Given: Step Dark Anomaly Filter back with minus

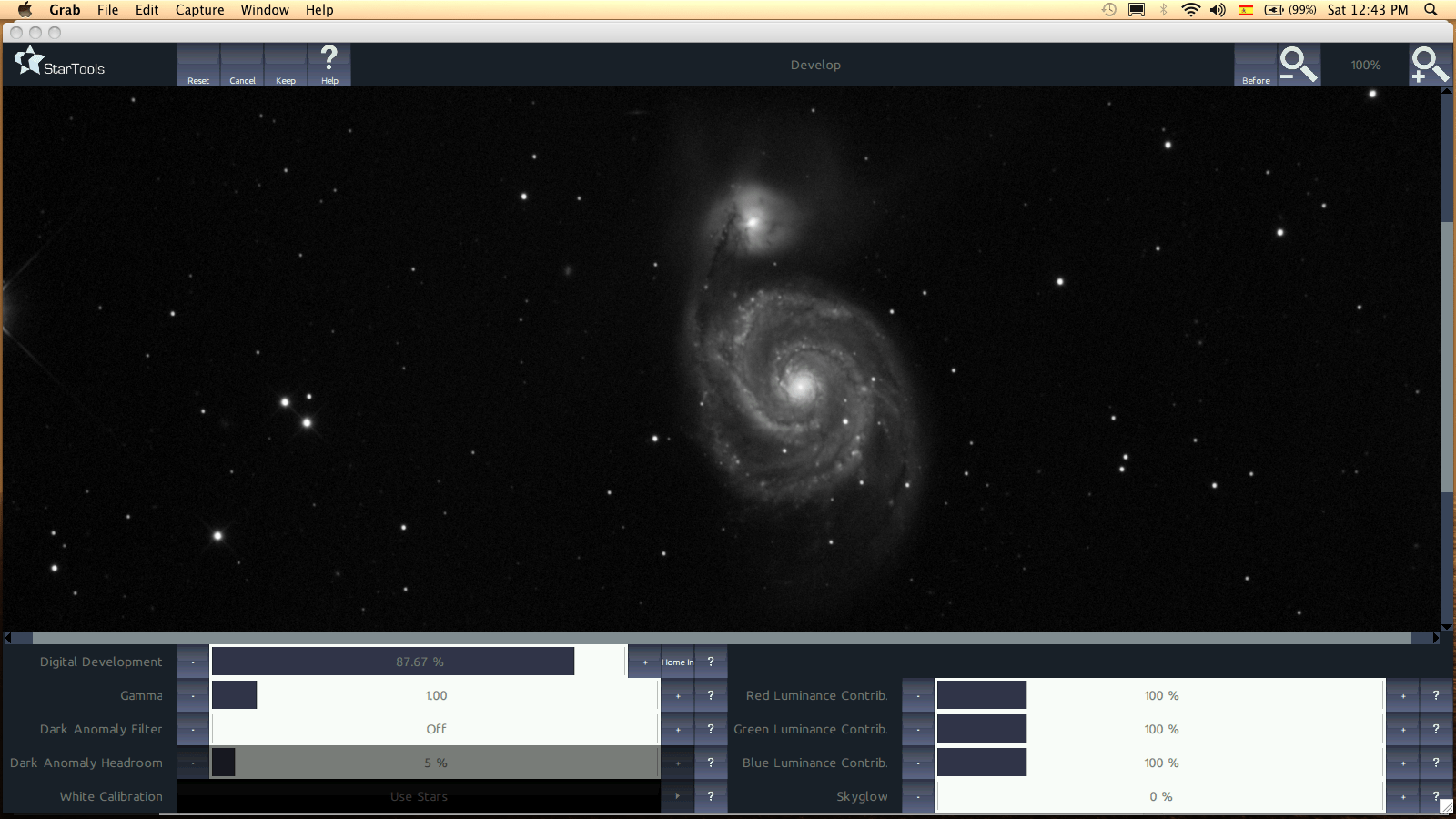Looking at the screenshot, I should click(193, 729).
